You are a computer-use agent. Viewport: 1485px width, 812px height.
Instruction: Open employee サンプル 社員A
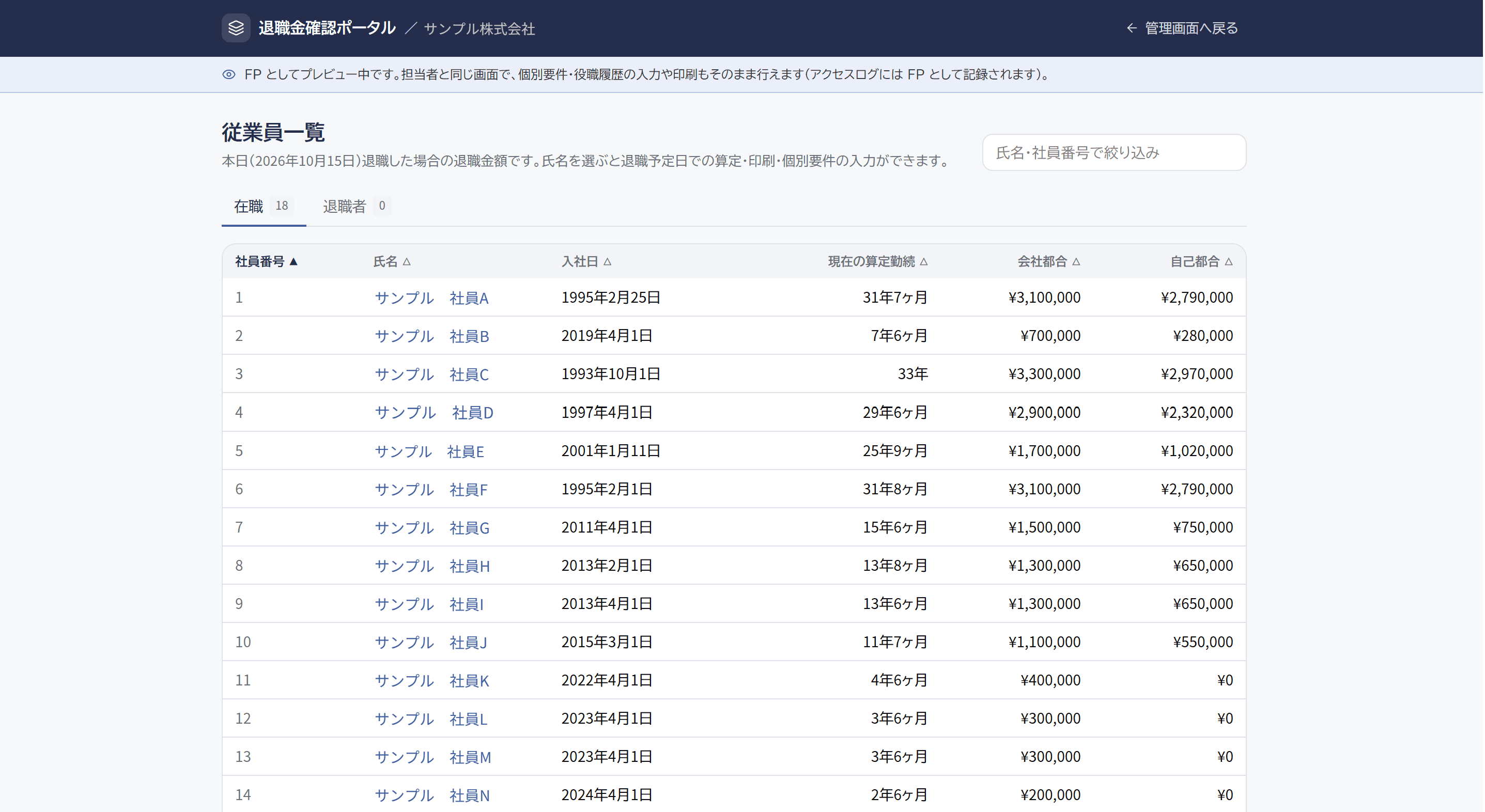(432, 298)
